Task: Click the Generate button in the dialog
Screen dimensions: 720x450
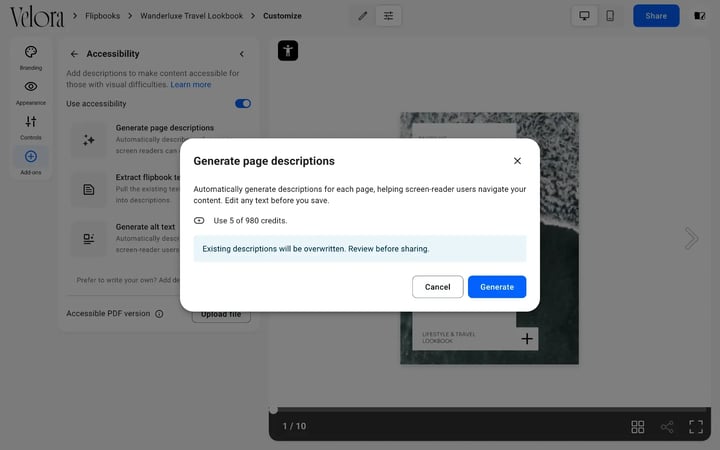Action: coord(497,287)
